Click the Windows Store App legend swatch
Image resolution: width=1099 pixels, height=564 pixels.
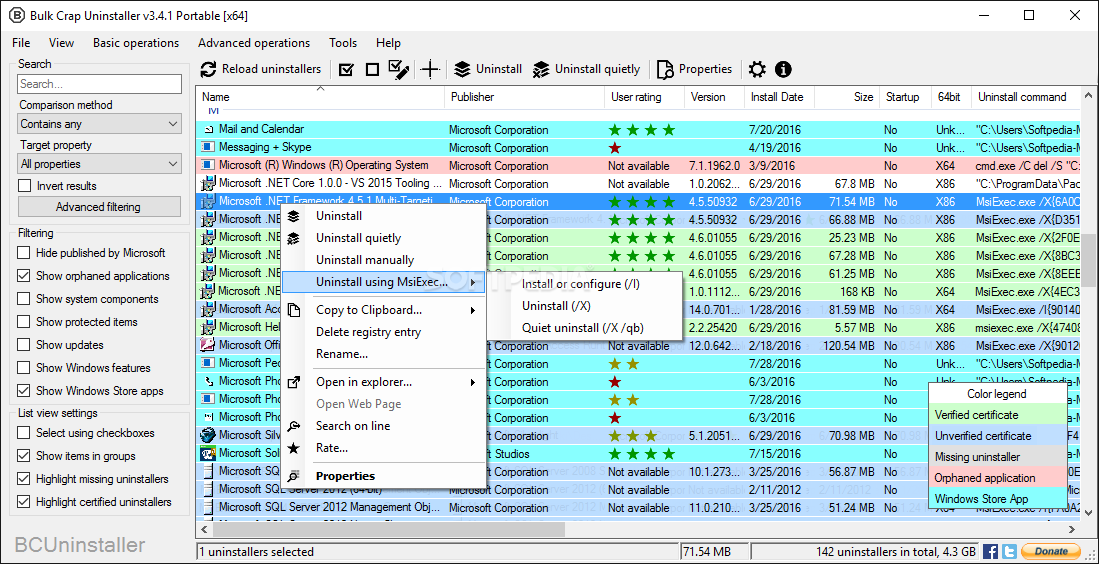point(997,499)
